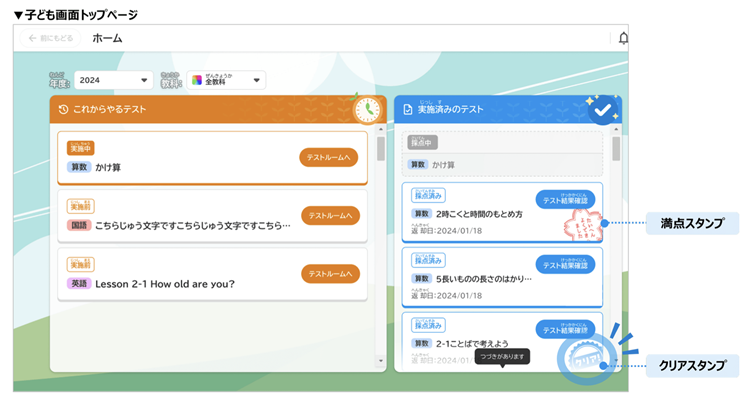The width and height of the screenshot is (750, 404).
Task: Open results for 2-1ことばで考えよう
Action: click(x=565, y=330)
